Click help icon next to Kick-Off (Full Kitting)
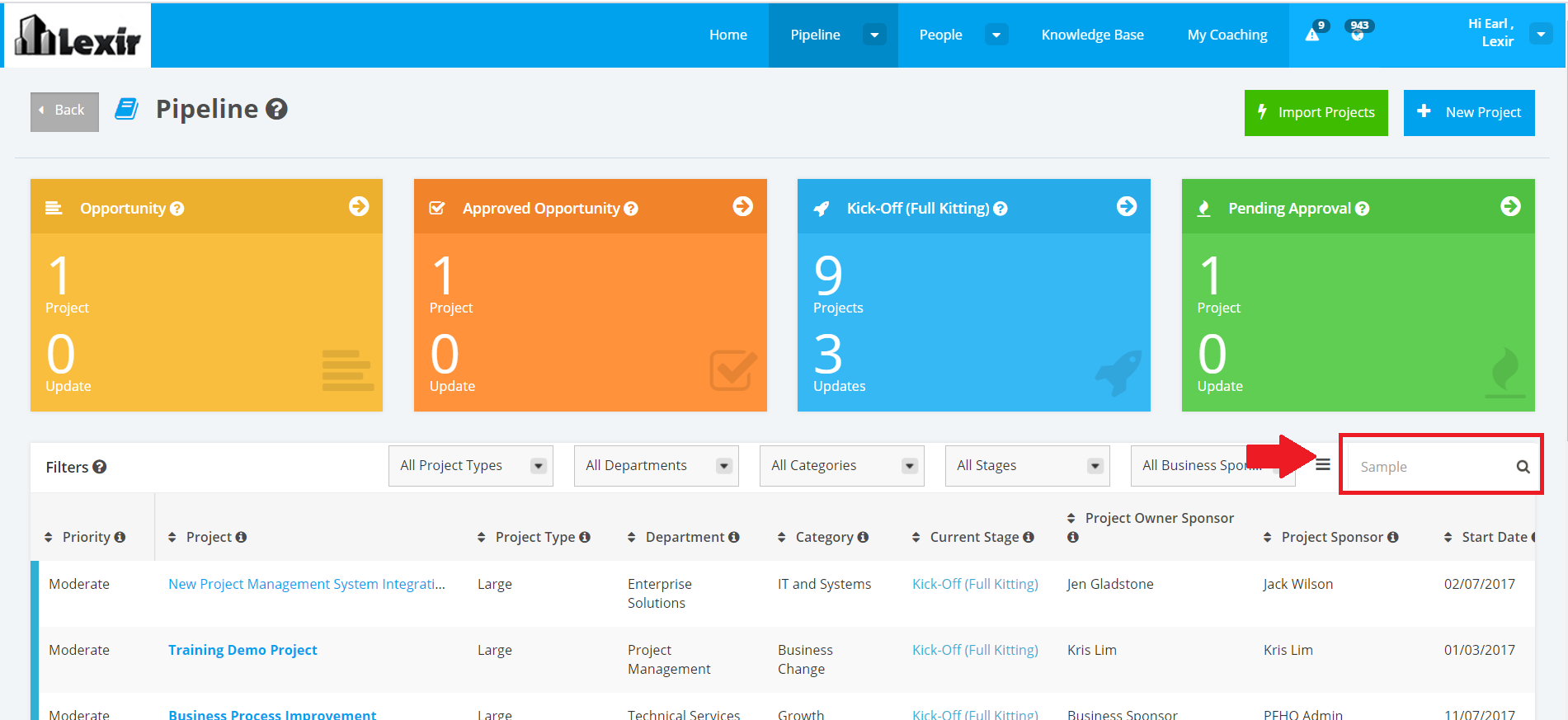1568x720 pixels. tap(1001, 209)
